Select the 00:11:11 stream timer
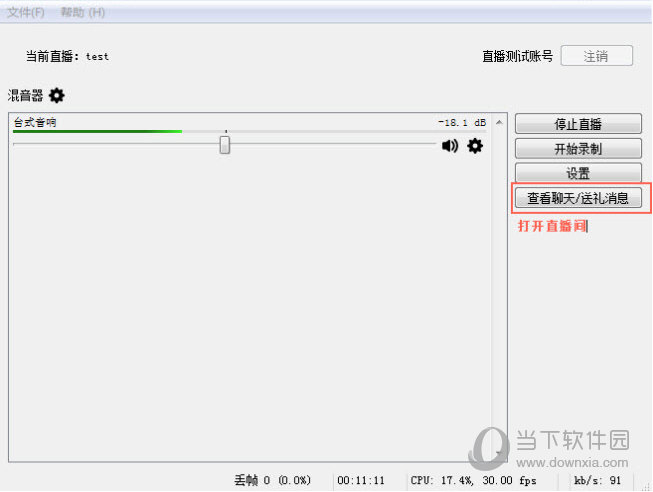The image size is (653, 492). click(361, 480)
